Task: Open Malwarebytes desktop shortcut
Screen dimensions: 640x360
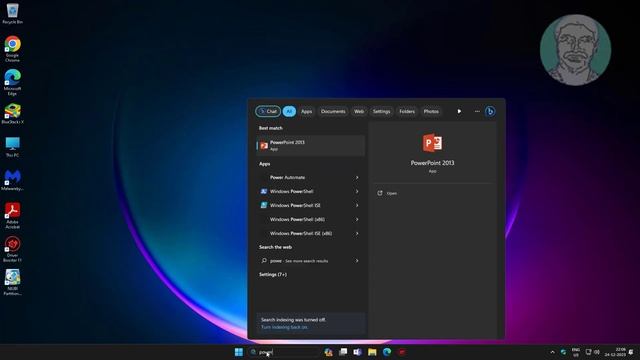Action: 12,180
